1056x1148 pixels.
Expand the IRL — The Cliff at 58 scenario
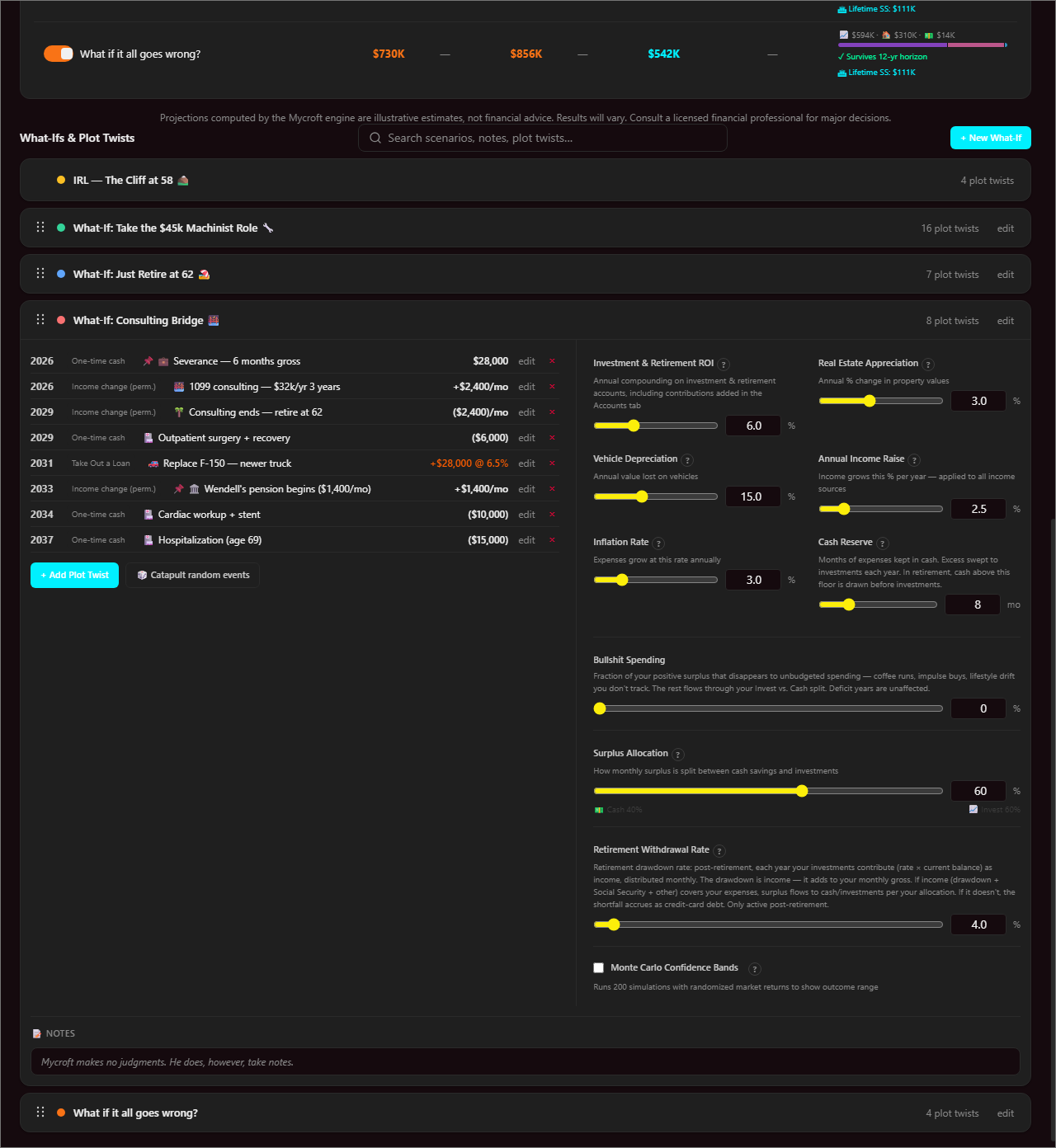tap(526, 180)
